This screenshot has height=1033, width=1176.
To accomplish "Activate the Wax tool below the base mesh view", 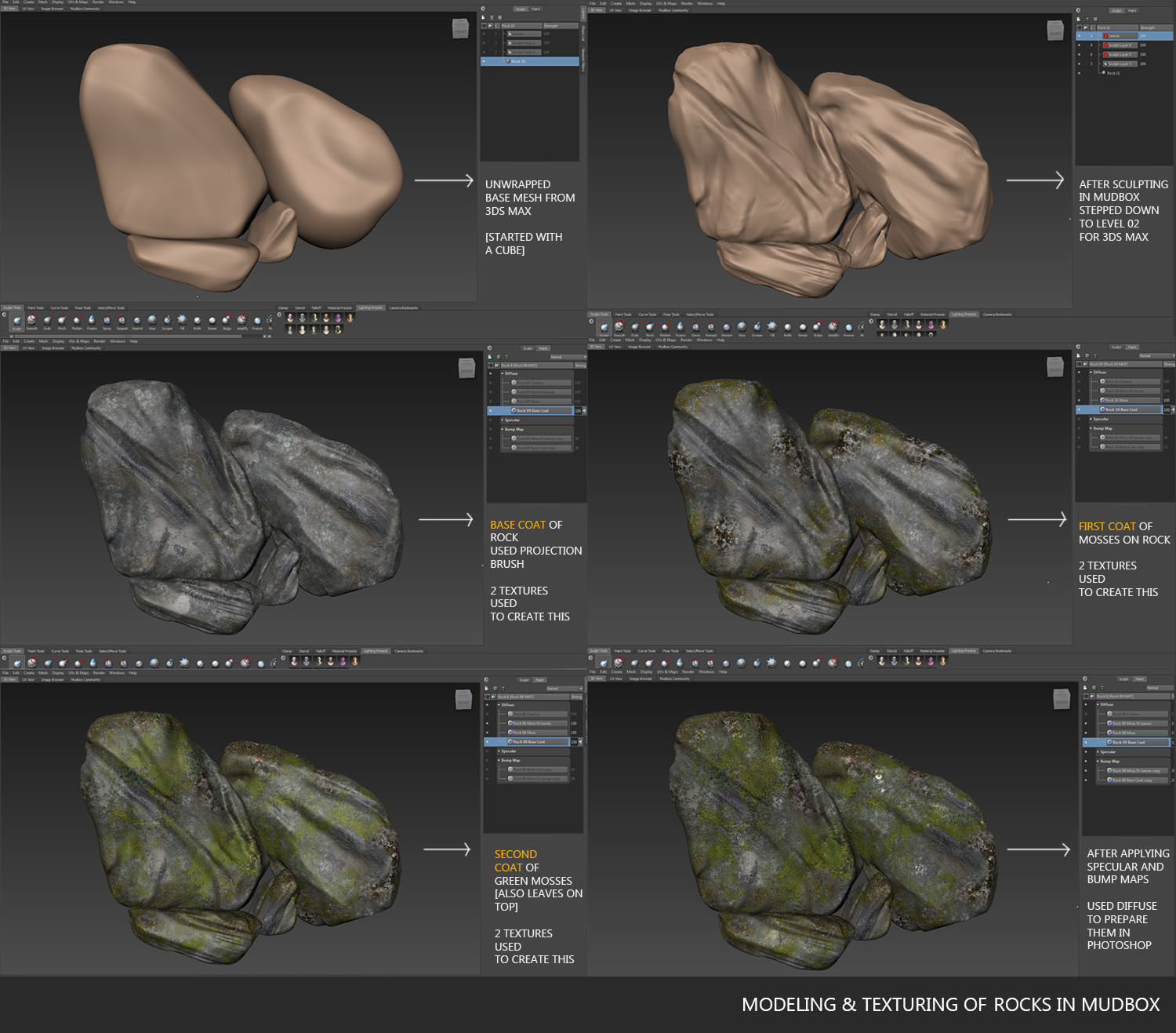I will coord(152,320).
